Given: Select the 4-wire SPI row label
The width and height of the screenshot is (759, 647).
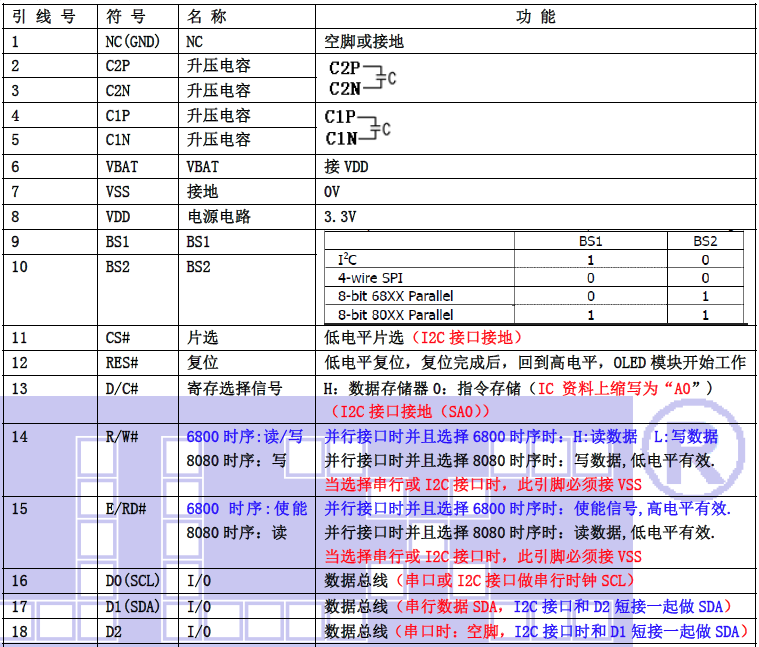Looking at the screenshot, I should (370, 277).
